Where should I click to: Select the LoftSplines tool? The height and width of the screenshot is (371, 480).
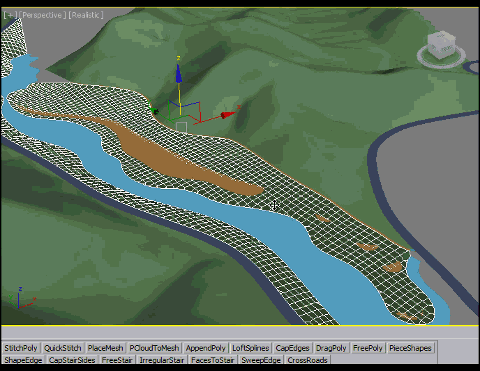point(251,348)
